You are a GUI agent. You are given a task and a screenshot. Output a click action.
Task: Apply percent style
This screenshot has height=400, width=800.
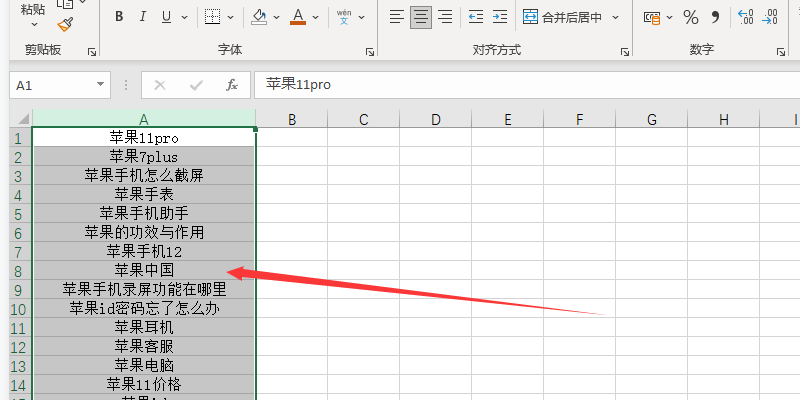(x=691, y=17)
